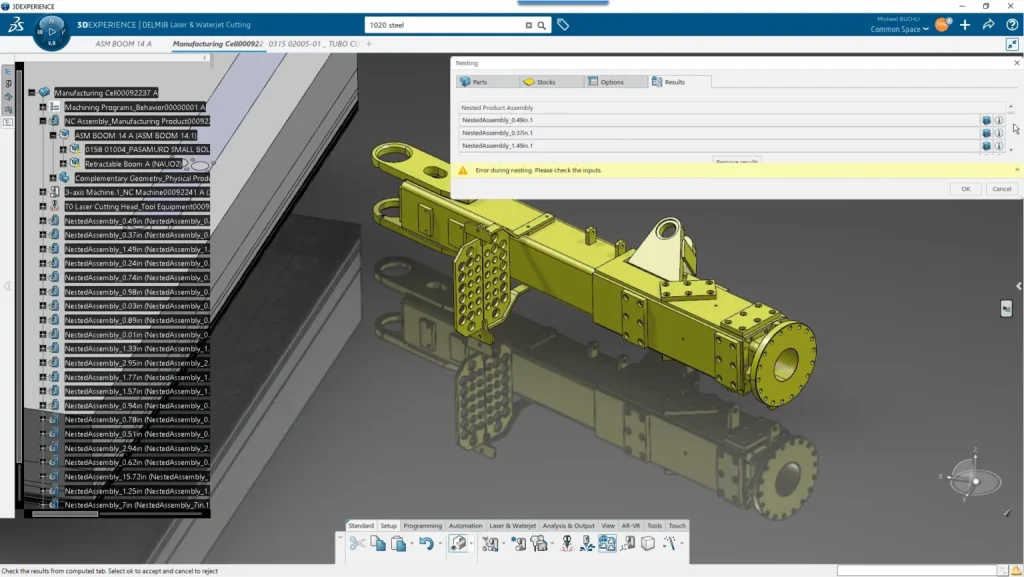The image size is (1024, 577).
Task: Click Cancel in the Nesting dialog
Action: pos(1001,189)
